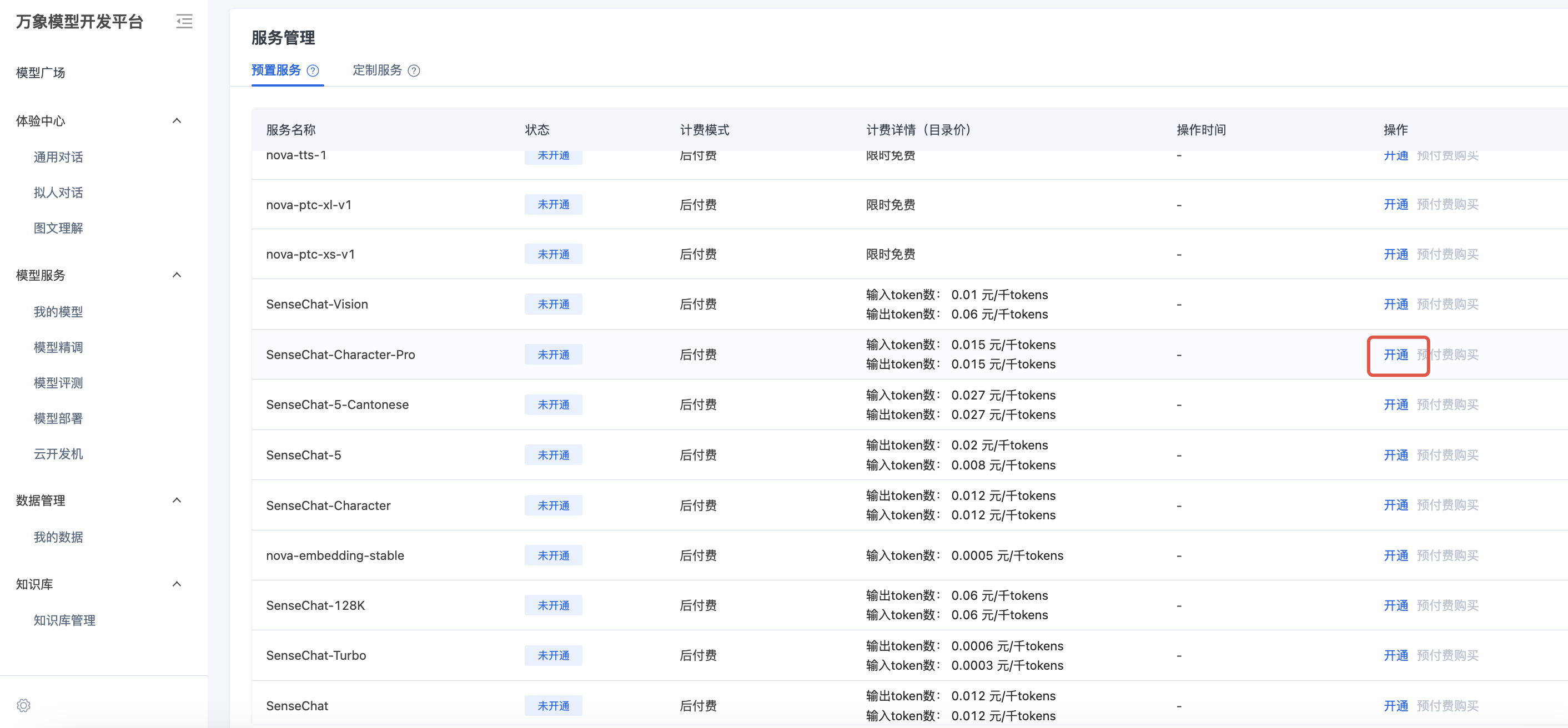Open 我的数据 in the sidebar
This screenshot has width=1568, height=728.
point(58,537)
